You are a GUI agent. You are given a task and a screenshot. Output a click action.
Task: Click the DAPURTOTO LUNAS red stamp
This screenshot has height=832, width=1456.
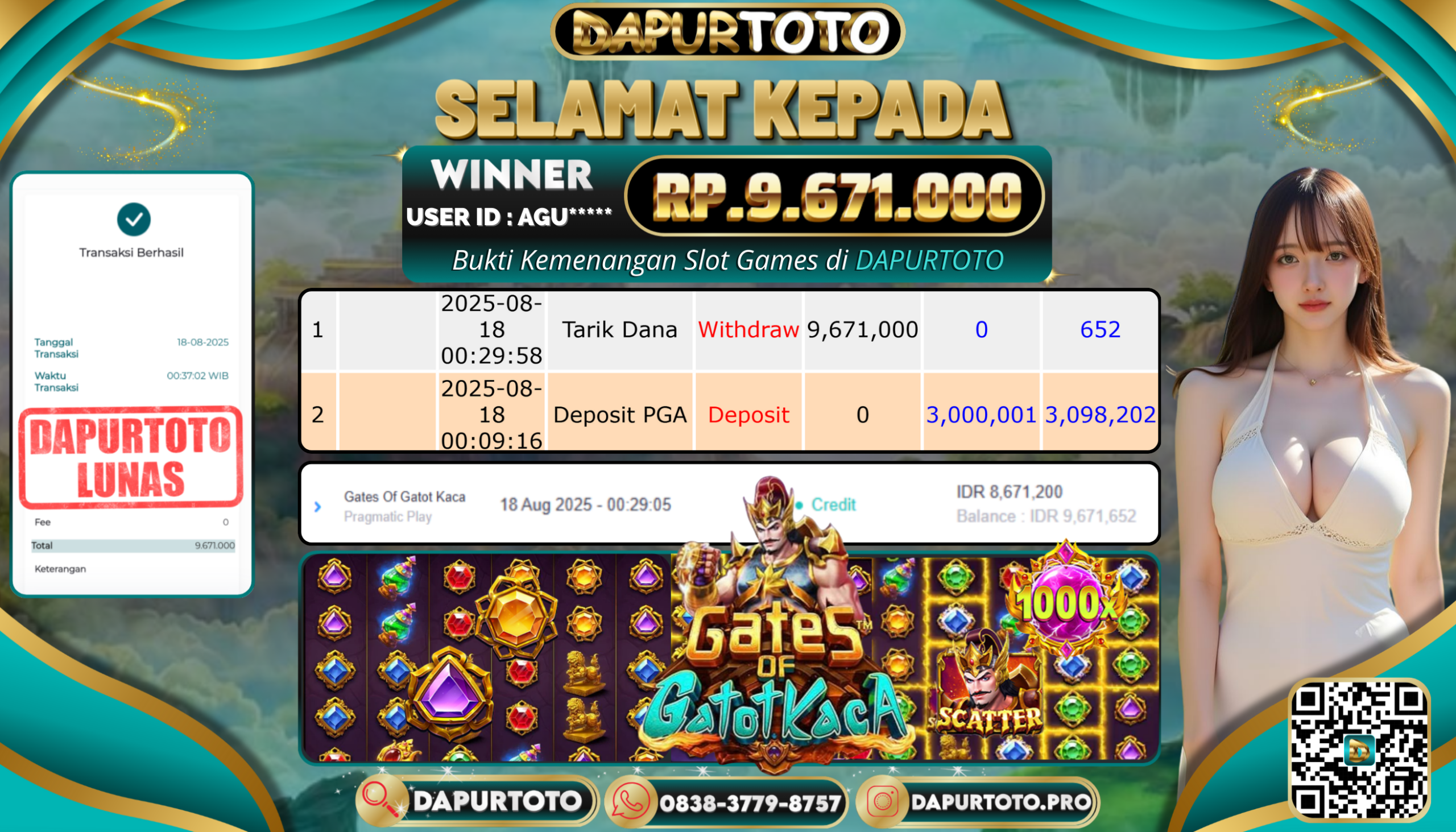[131, 457]
